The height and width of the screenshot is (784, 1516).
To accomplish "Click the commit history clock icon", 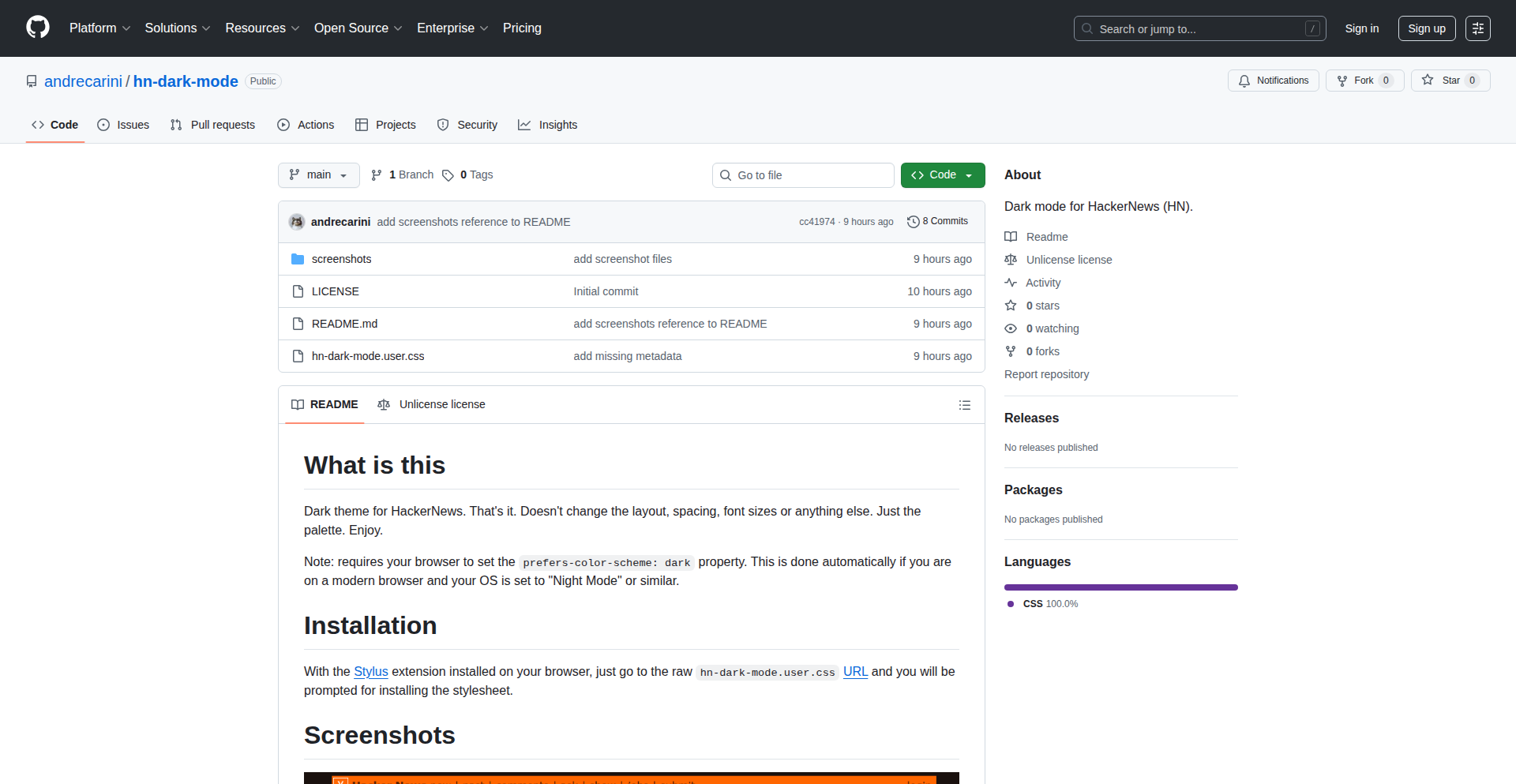I will coord(913,222).
